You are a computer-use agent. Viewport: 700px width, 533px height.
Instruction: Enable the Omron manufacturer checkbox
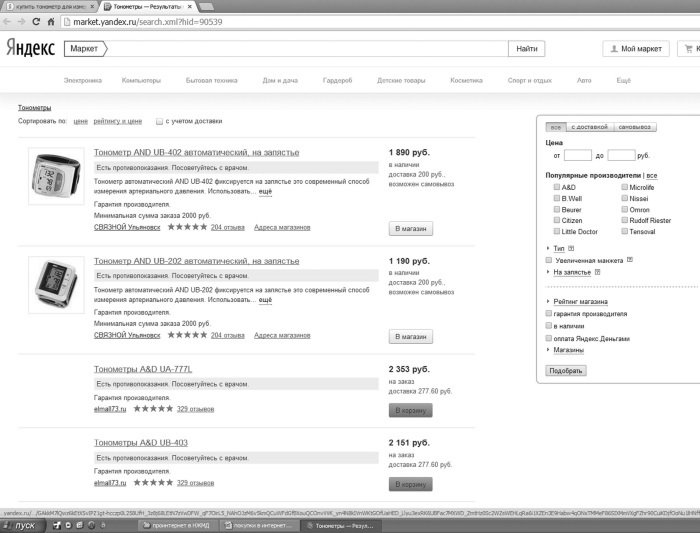(x=625, y=209)
